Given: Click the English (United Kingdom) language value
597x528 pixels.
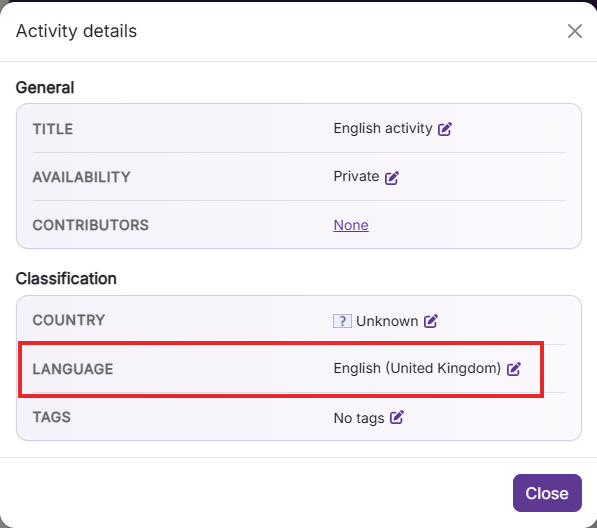Looking at the screenshot, I should point(417,368).
